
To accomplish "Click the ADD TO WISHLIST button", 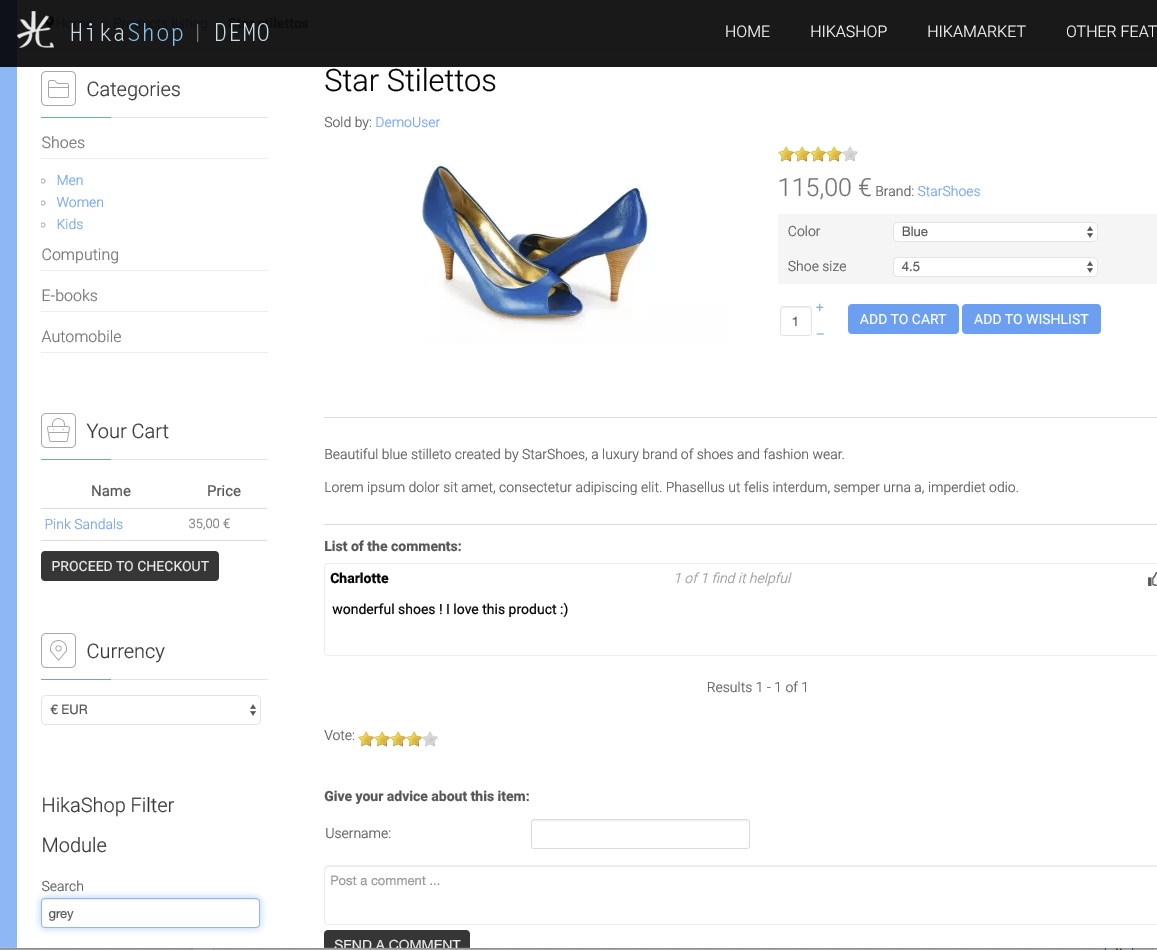I will (x=1030, y=319).
